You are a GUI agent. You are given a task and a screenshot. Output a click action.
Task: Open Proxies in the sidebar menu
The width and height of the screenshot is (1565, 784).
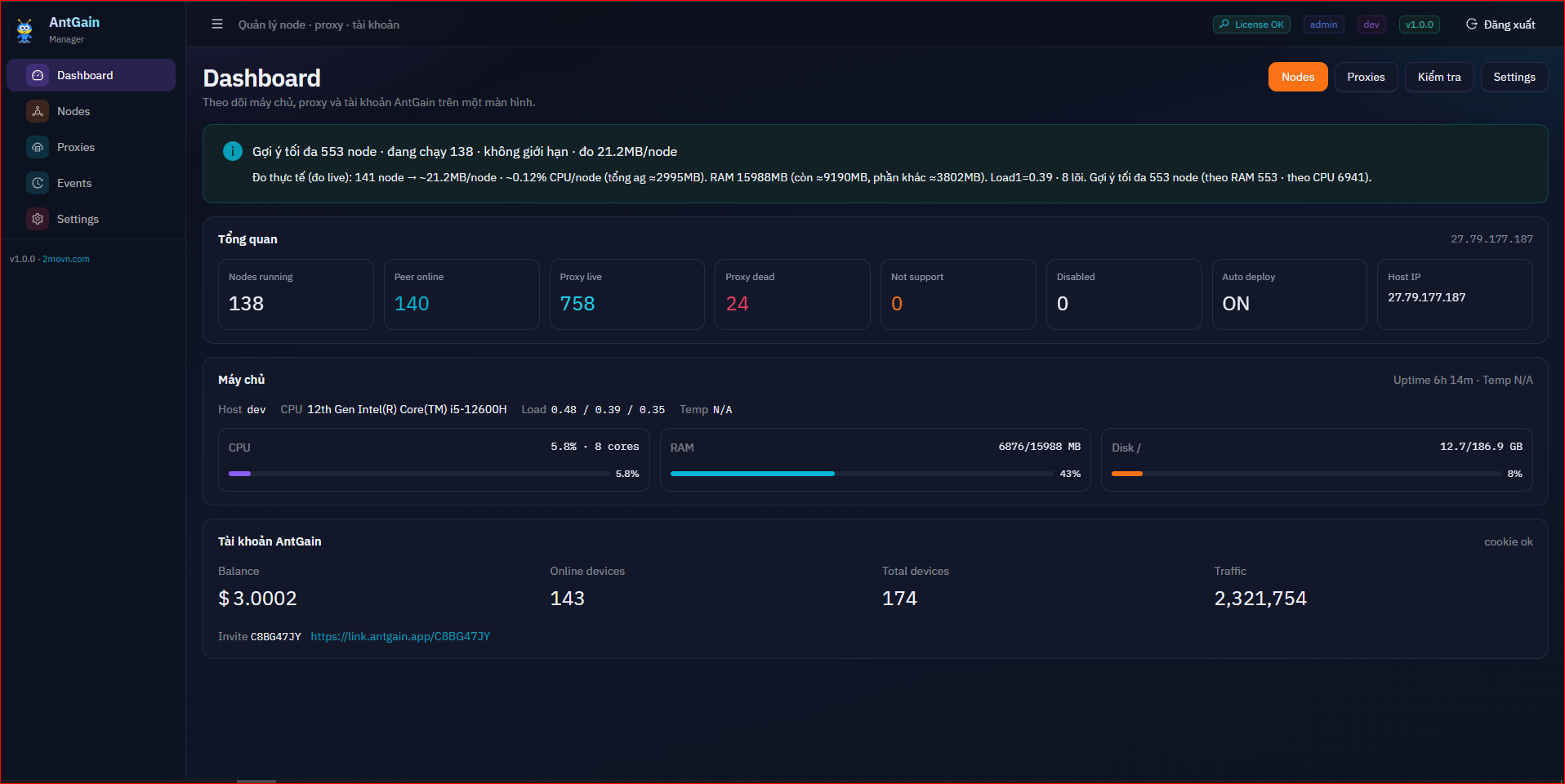91,147
